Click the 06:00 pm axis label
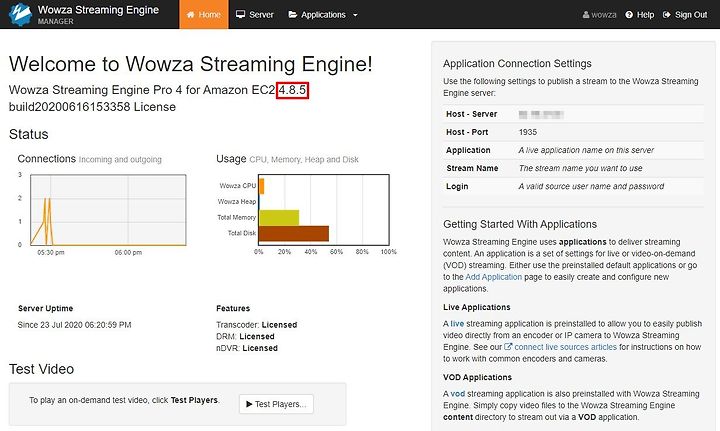 (128, 252)
